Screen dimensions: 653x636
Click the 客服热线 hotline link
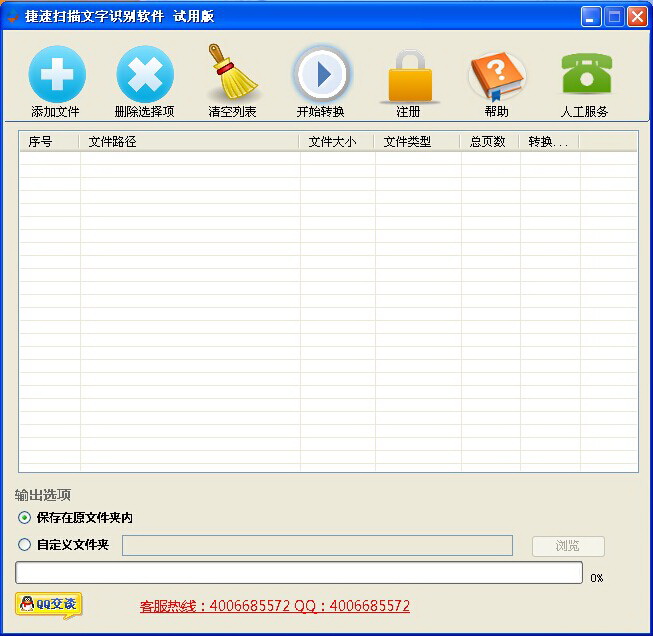click(x=274, y=606)
